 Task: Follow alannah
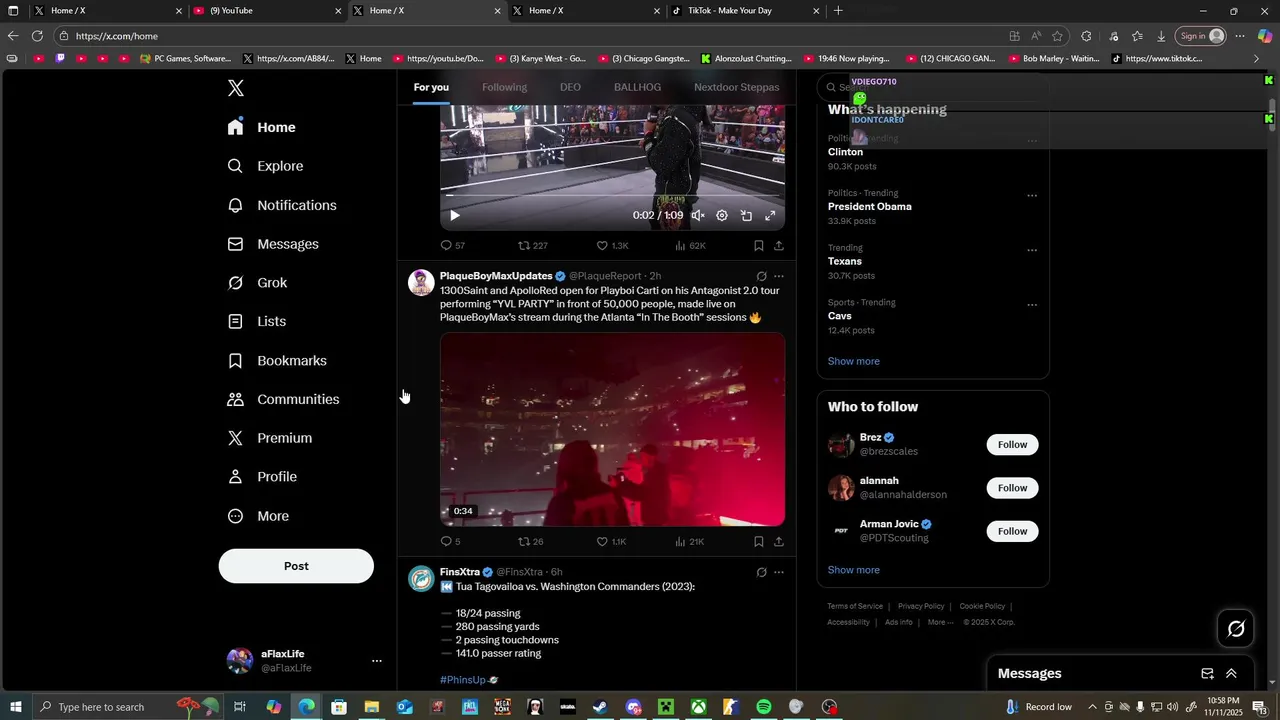click(1012, 488)
